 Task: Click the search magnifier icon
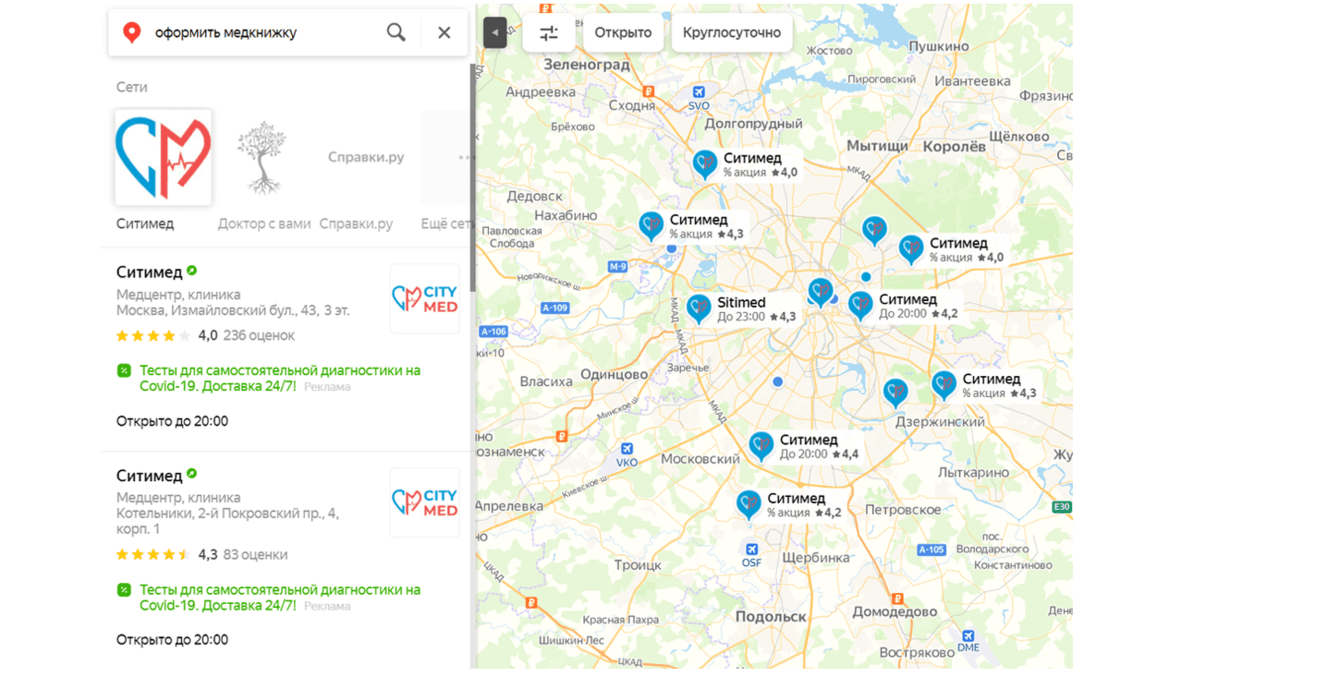point(396,32)
